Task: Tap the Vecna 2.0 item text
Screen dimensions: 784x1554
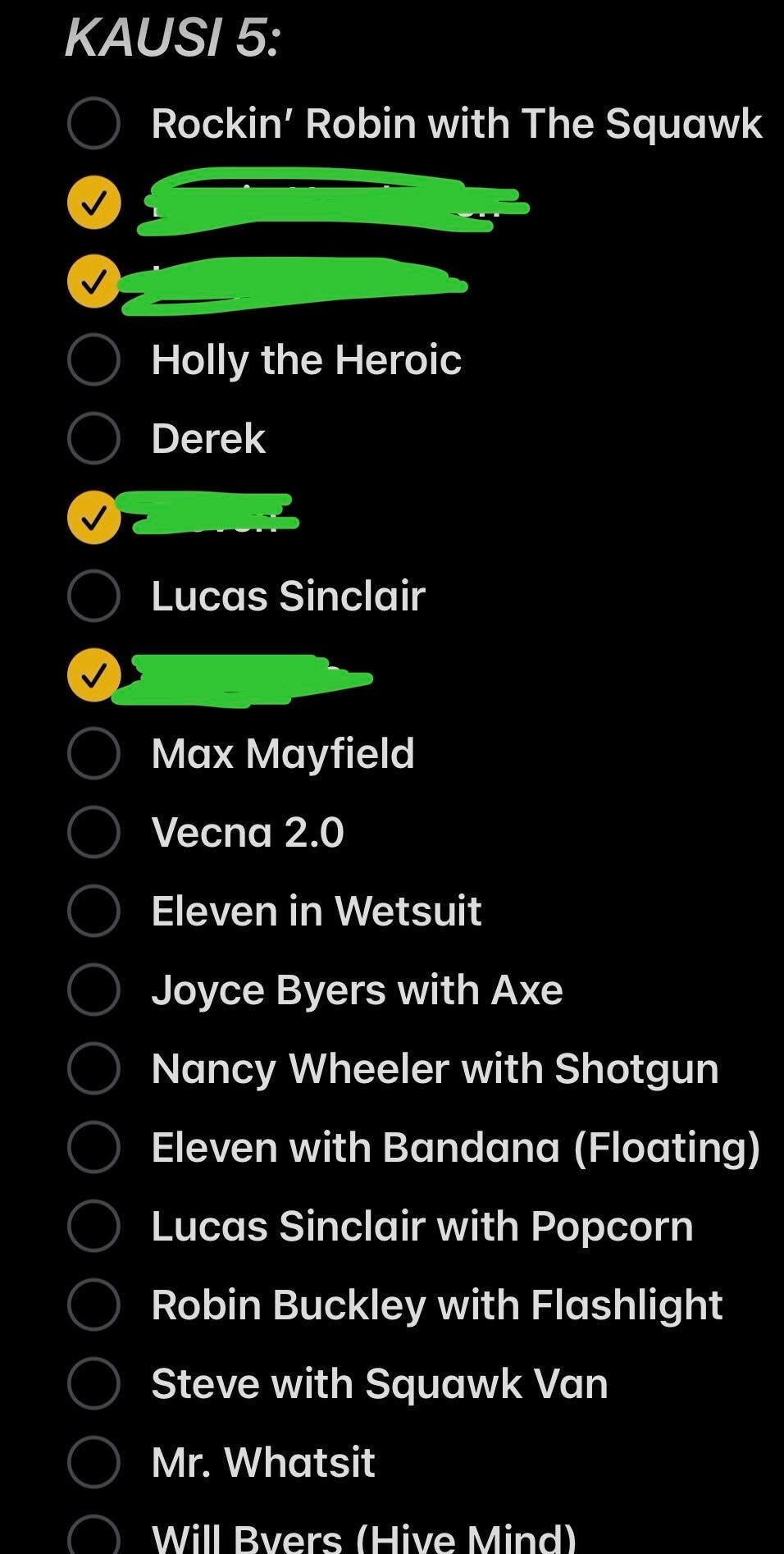Action: [247, 832]
